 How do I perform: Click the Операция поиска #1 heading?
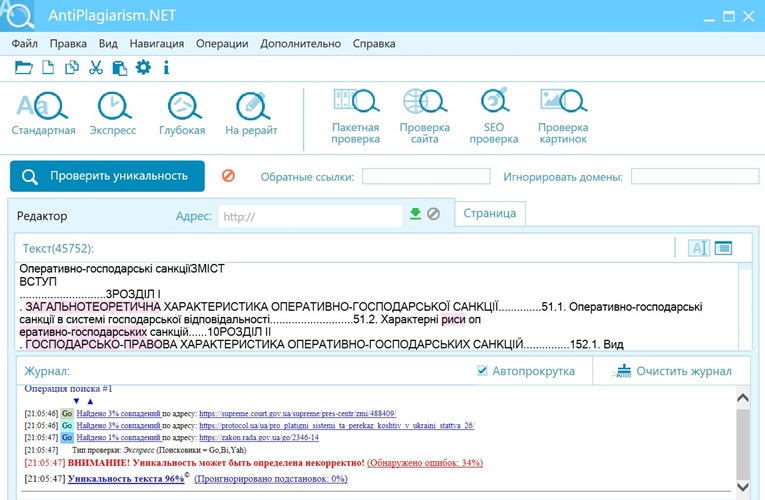[x=68, y=389]
